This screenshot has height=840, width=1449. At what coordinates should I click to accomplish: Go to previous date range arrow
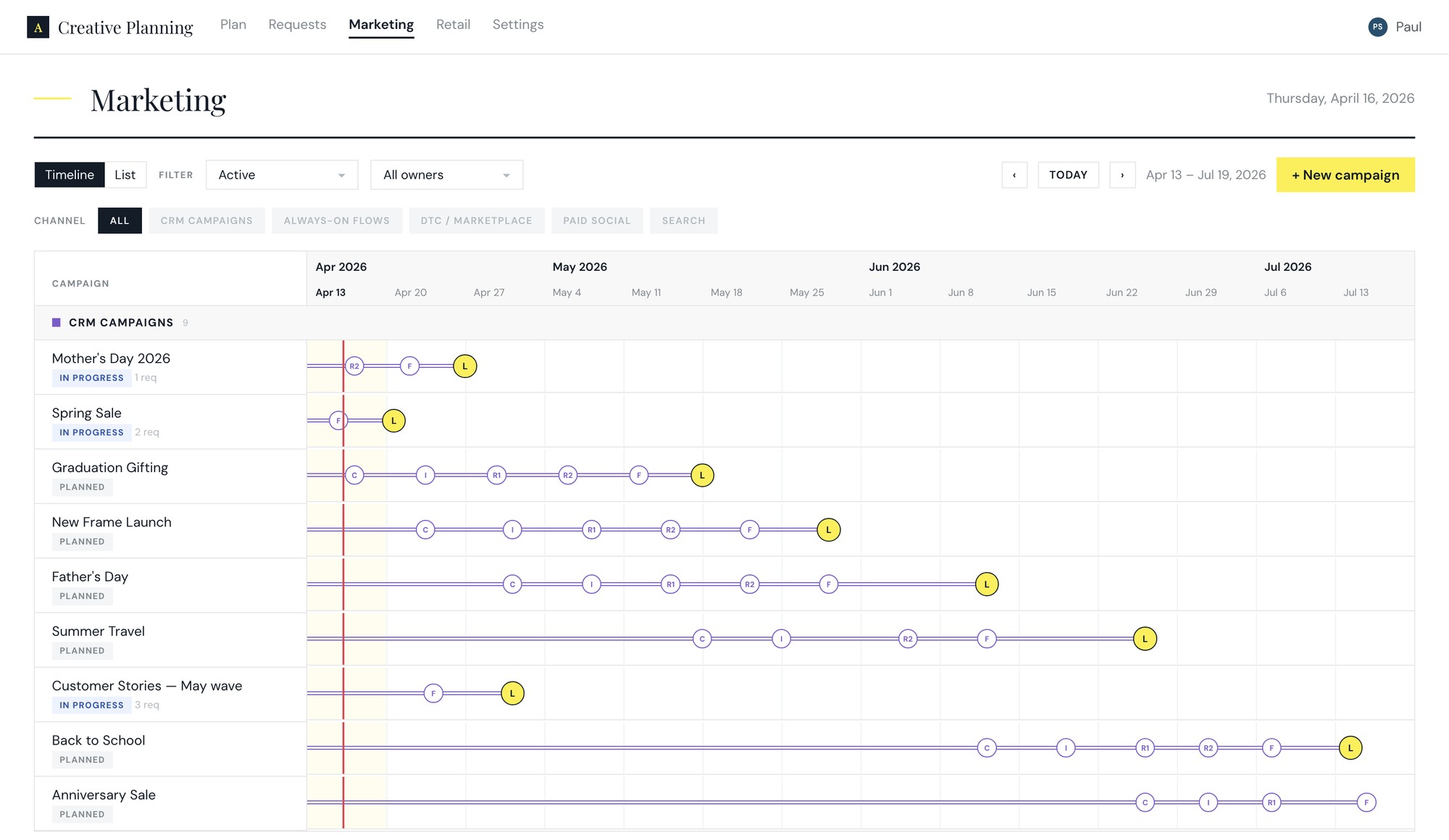pyautogui.click(x=1014, y=175)
